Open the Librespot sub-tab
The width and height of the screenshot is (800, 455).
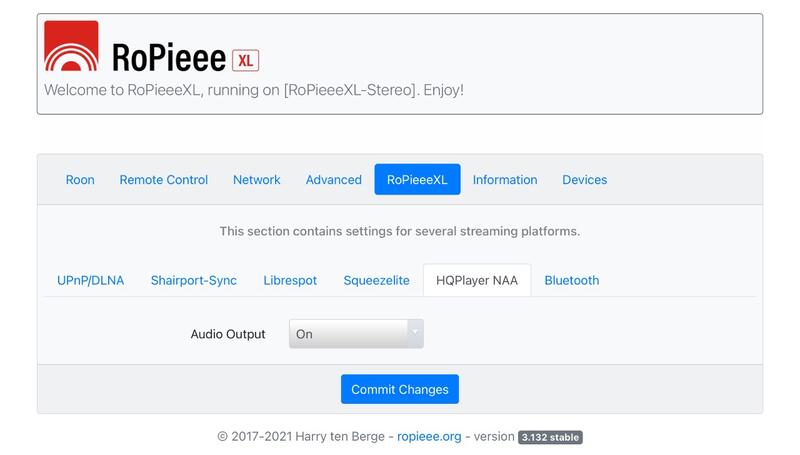coord(290,281)
